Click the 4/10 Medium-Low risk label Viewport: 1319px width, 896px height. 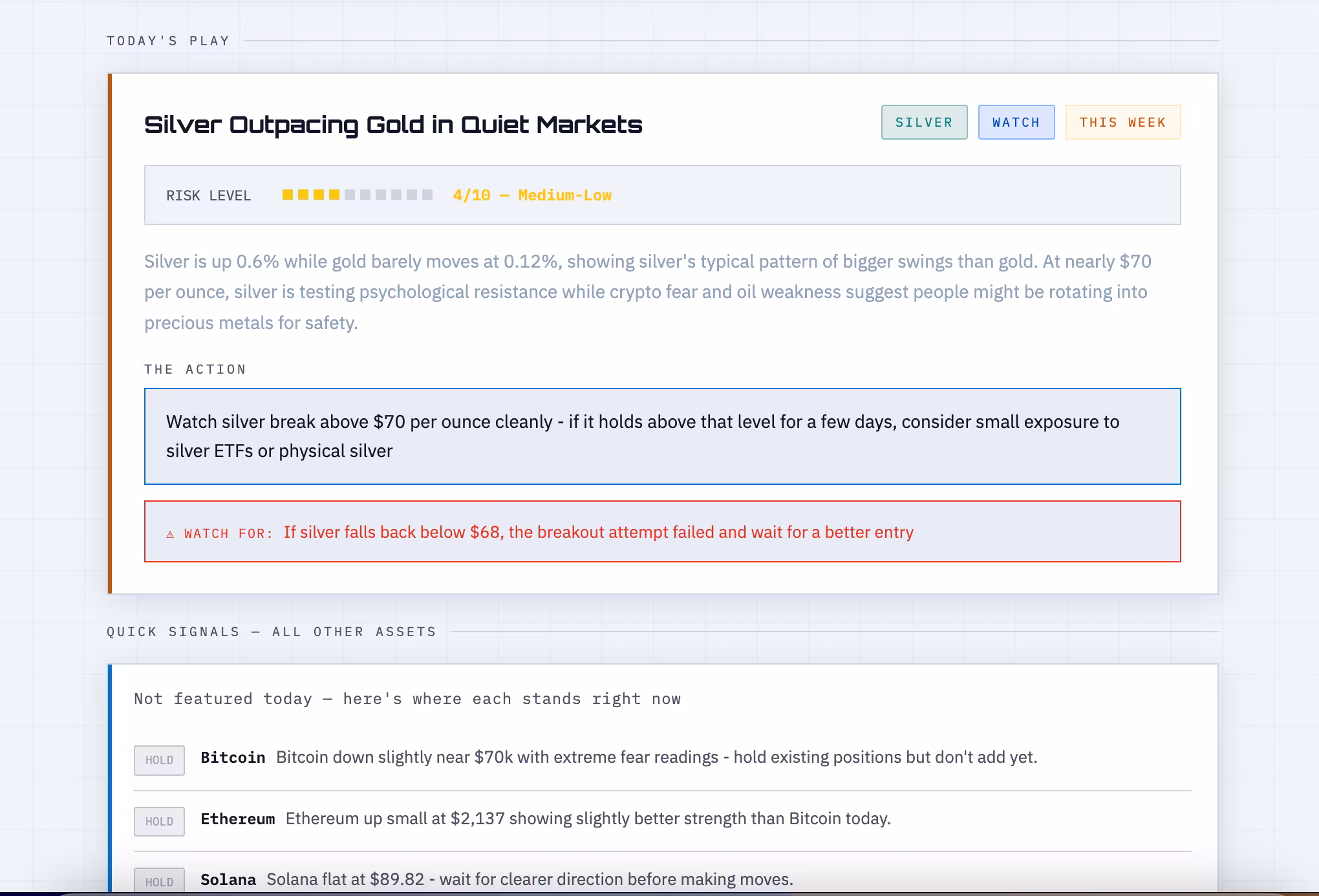tap(532, 195)
